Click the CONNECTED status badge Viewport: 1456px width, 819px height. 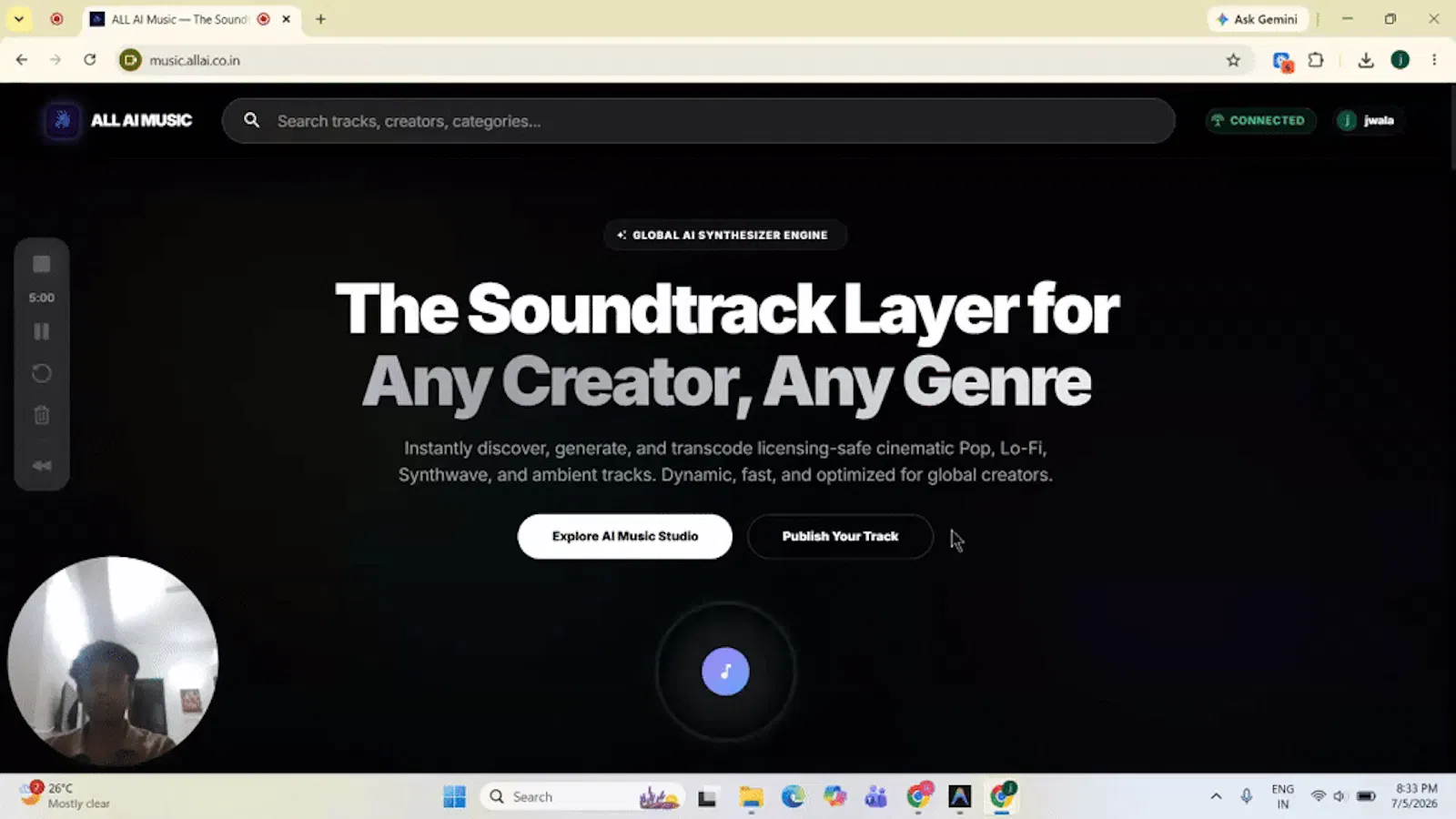click(1260, 120)
